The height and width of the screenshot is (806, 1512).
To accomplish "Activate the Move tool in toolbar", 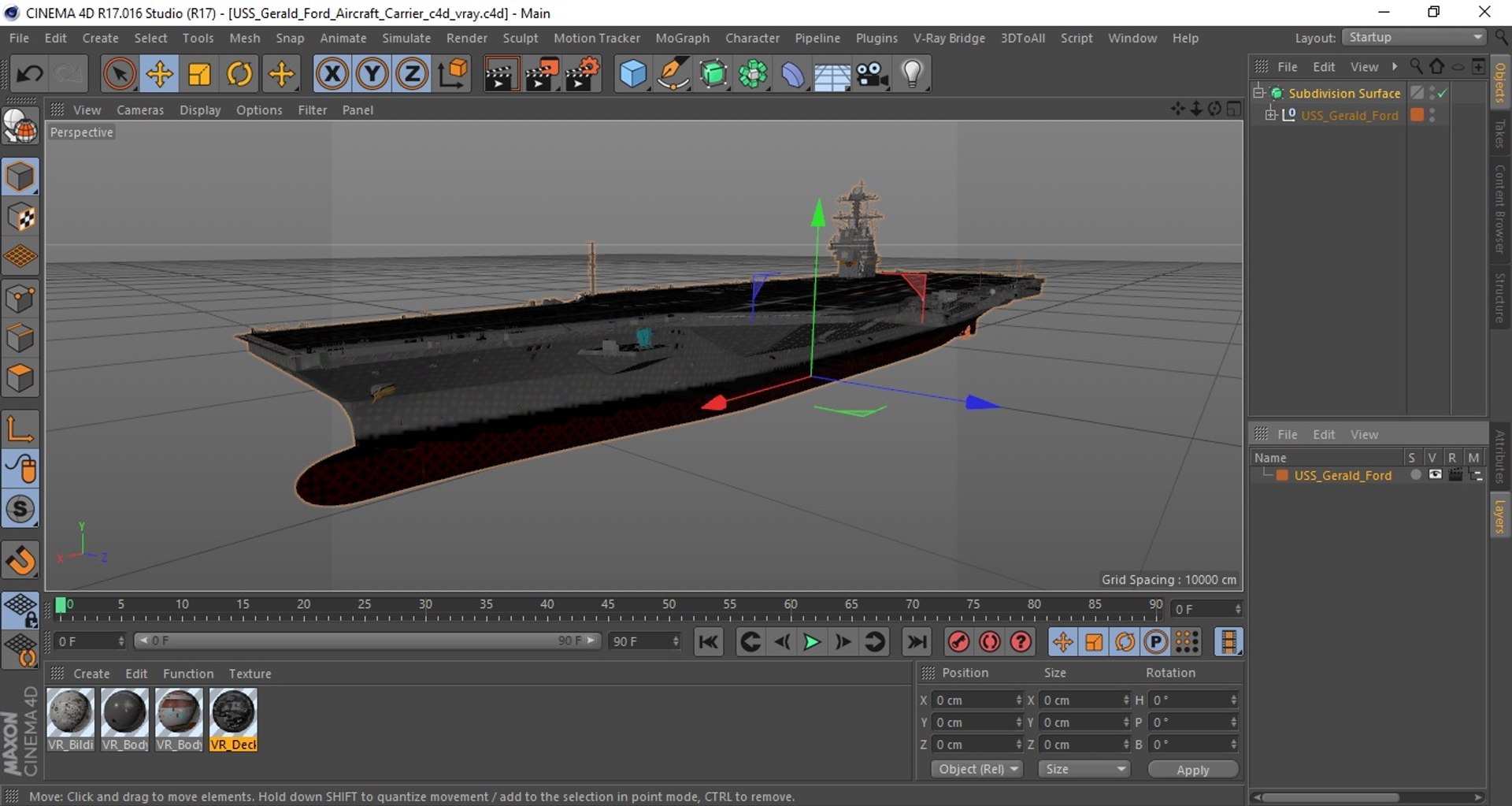I will click(159, 74).
